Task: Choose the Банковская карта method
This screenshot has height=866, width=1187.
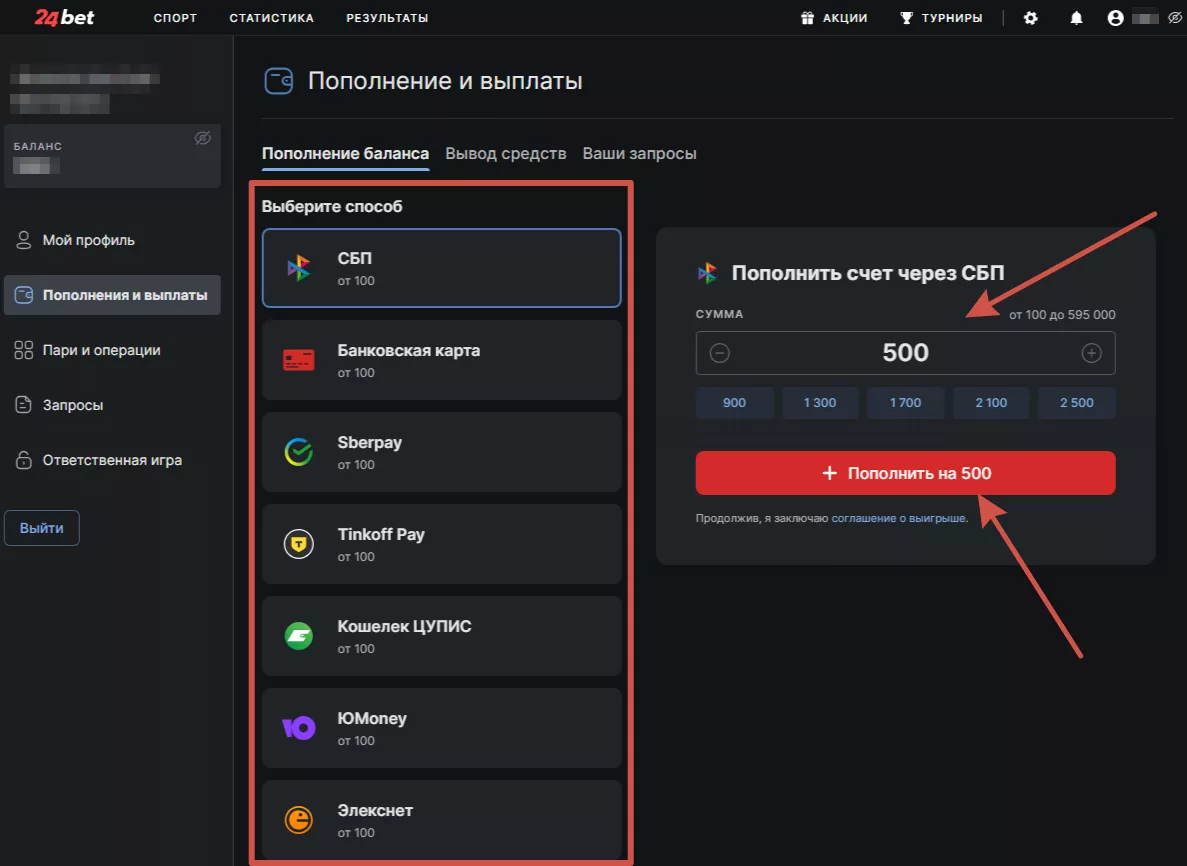Action: 441,360
